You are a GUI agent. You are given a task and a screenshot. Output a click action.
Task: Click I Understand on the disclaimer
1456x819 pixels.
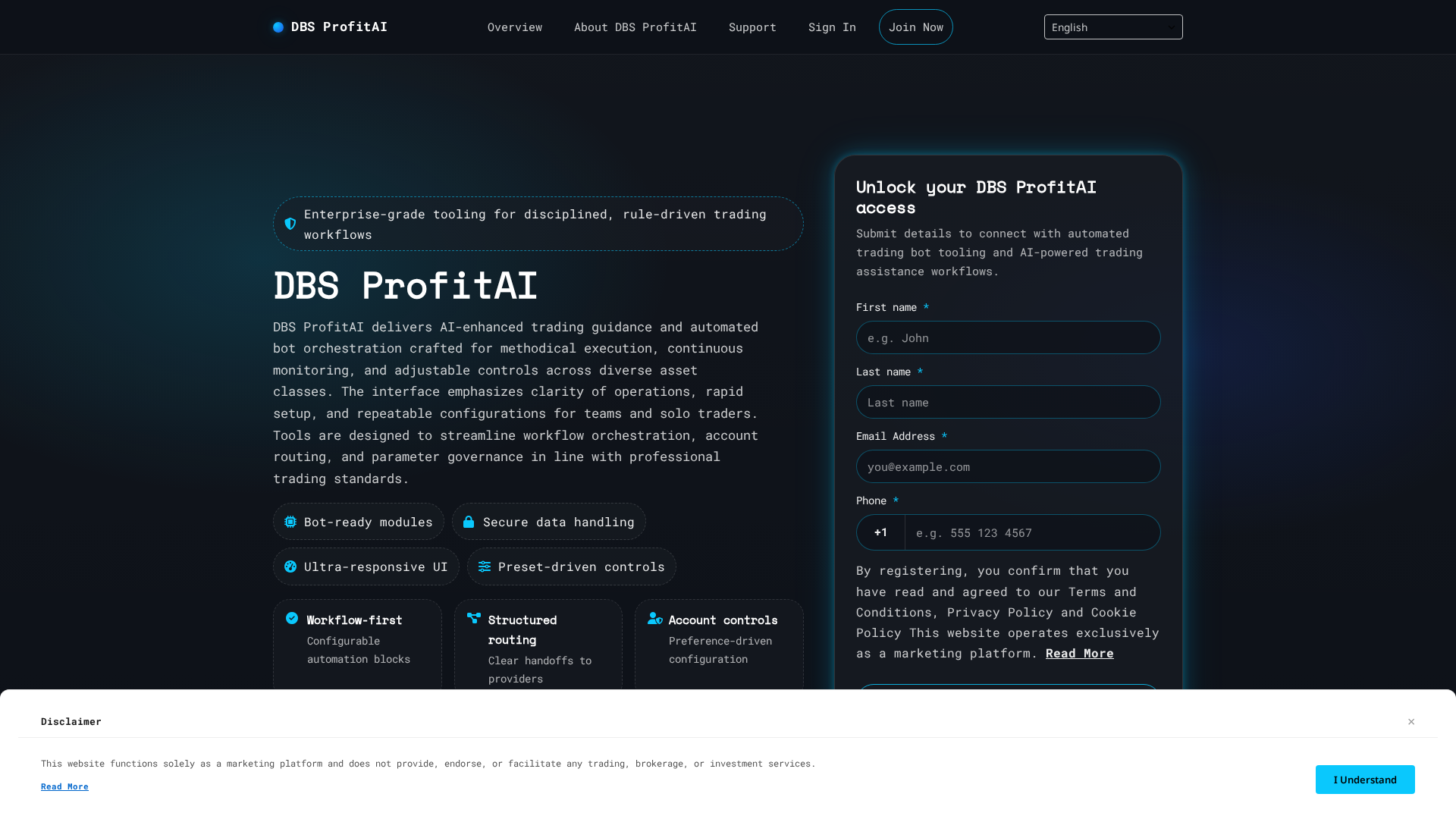[1364, 780]
